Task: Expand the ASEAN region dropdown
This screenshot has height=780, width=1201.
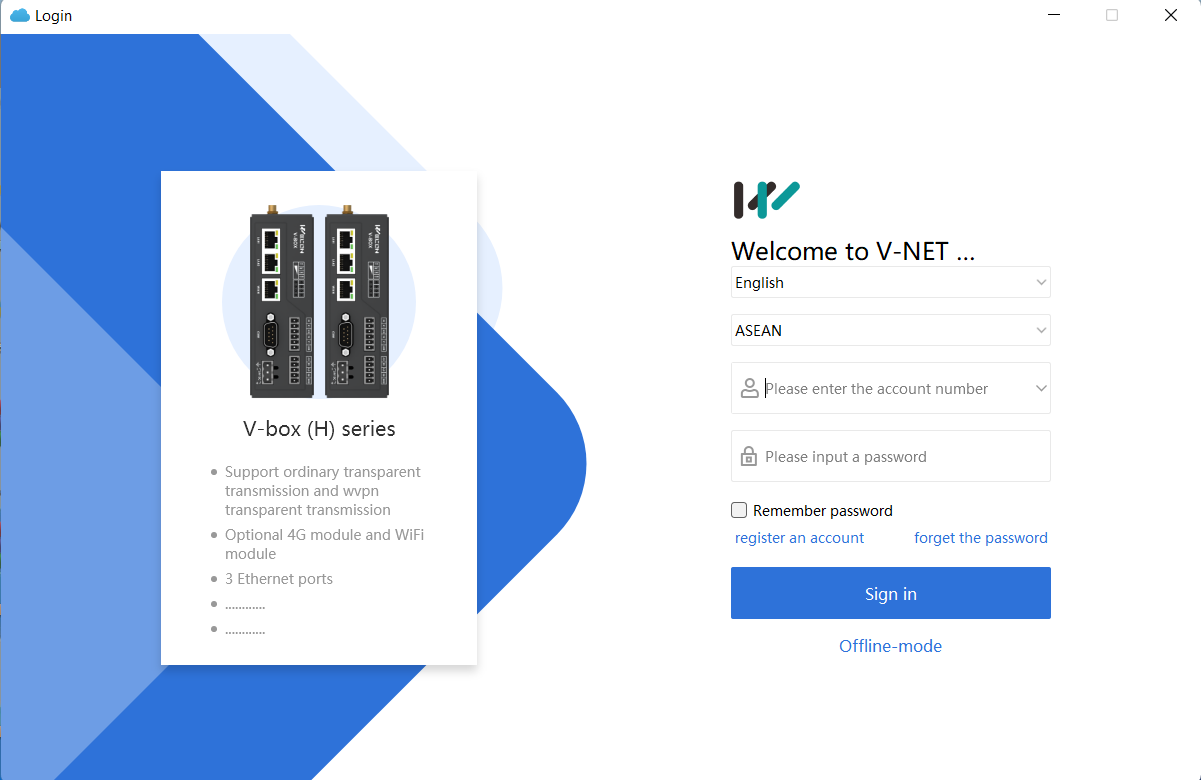Action: coord(891,330)
